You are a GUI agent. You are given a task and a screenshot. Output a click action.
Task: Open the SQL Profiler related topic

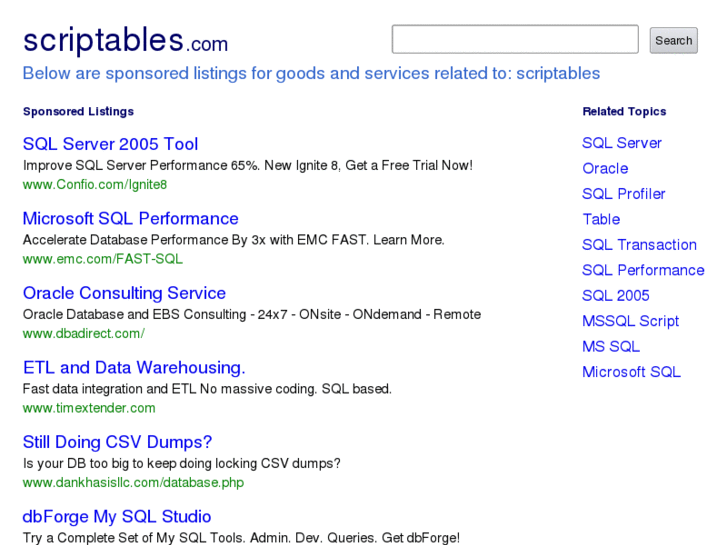(624, 194)
